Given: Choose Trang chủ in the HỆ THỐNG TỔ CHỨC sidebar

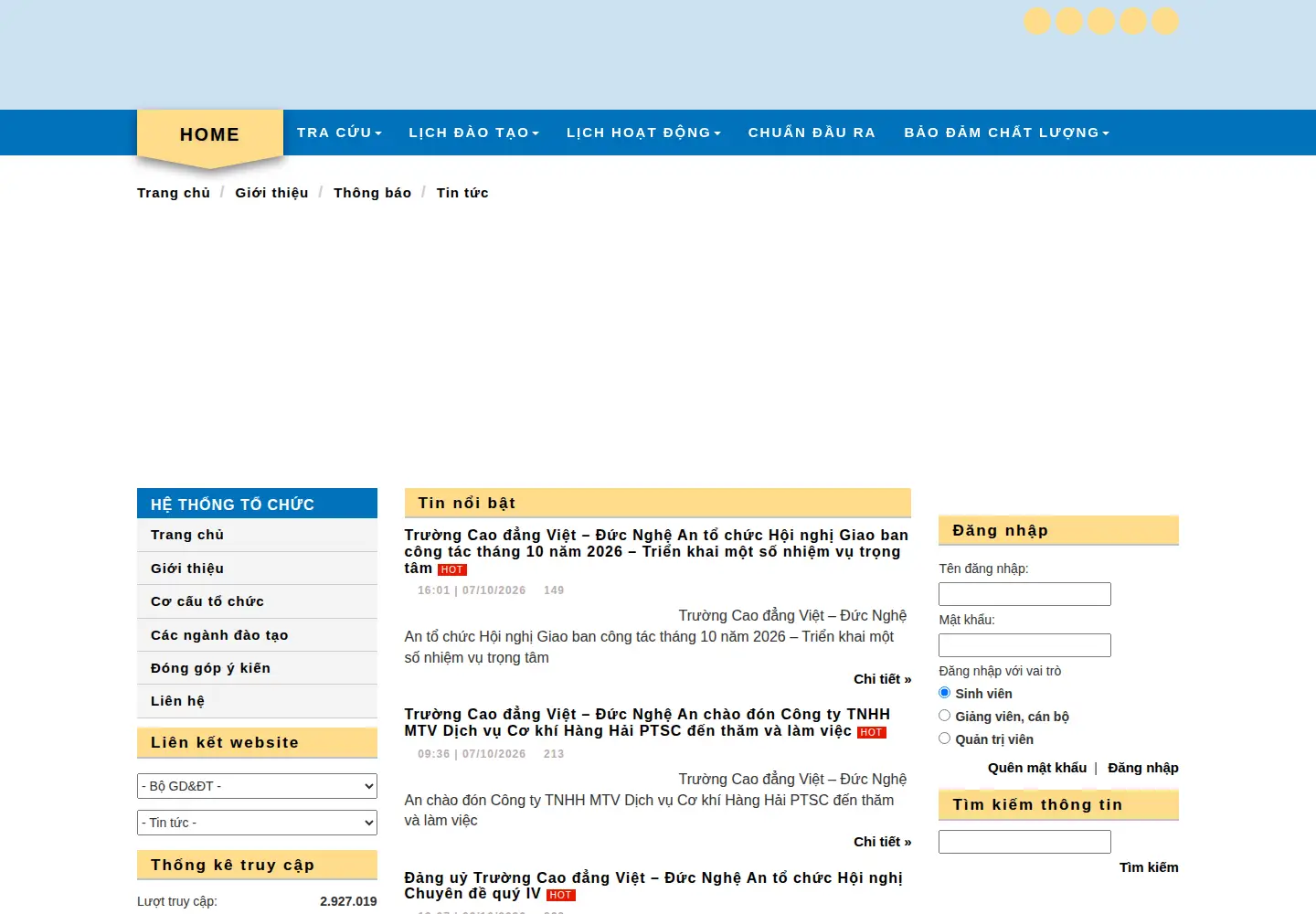Looking at the screenshot, I should coord(257,535).
